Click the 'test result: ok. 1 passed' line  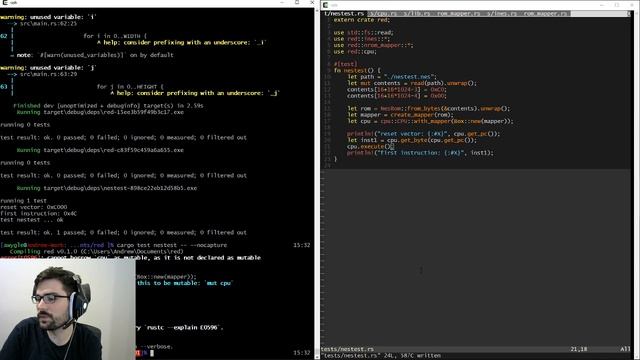click(x=123, y=232)
